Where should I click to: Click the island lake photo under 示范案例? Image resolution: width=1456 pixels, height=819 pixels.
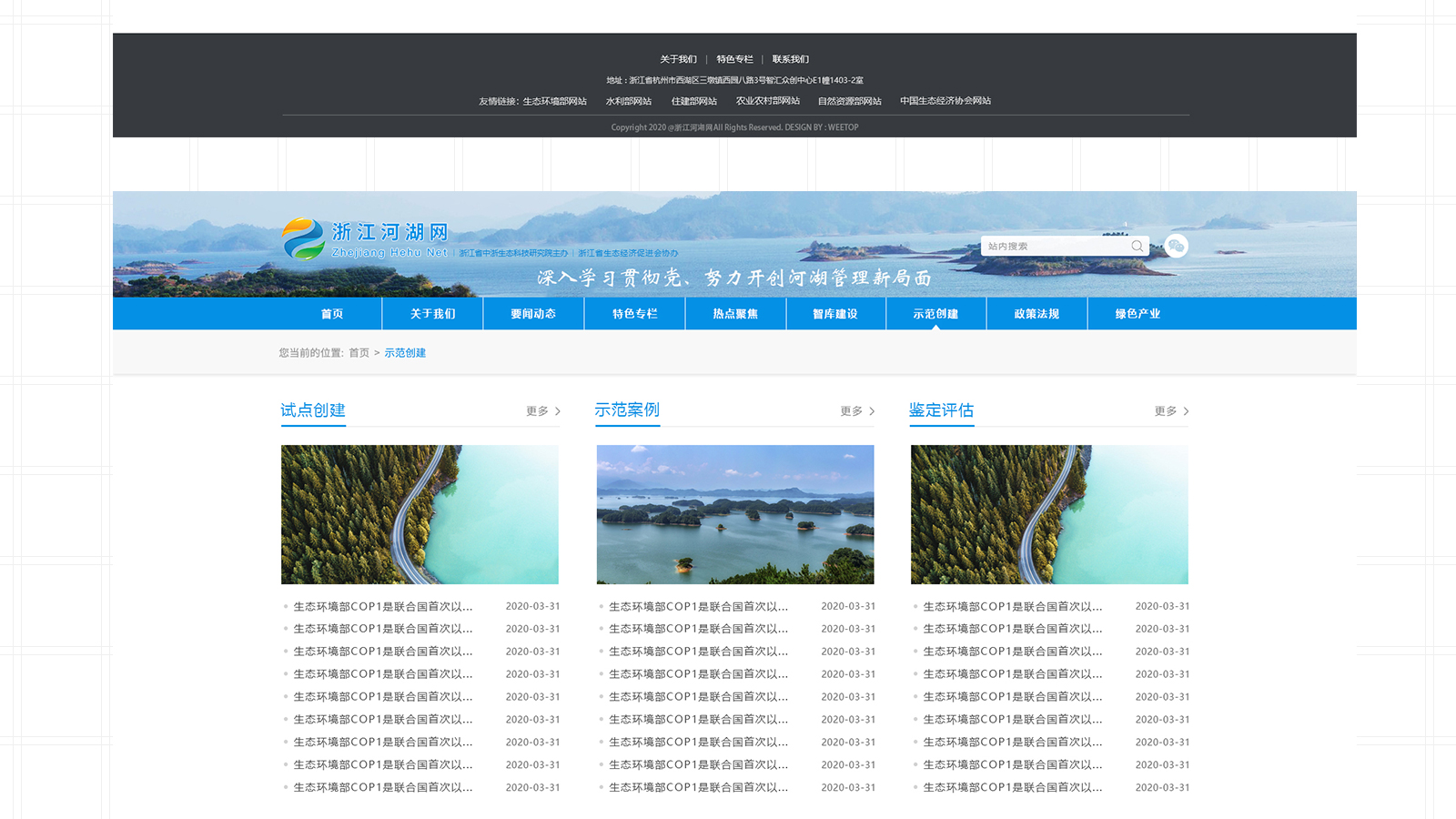click(735, 514)
